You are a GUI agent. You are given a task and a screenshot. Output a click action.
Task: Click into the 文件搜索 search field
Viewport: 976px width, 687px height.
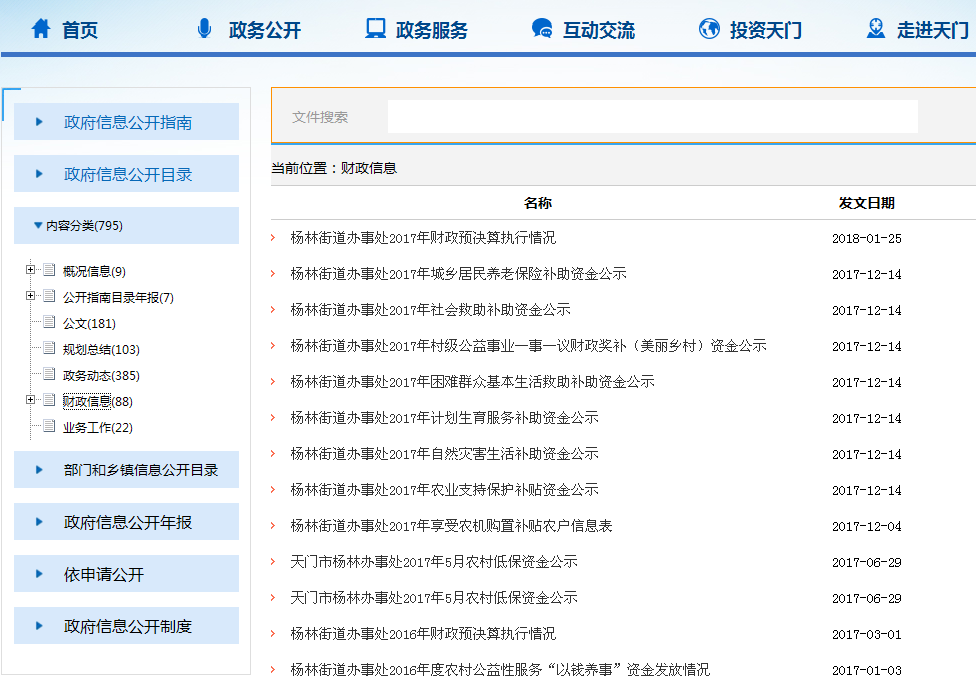652,117
